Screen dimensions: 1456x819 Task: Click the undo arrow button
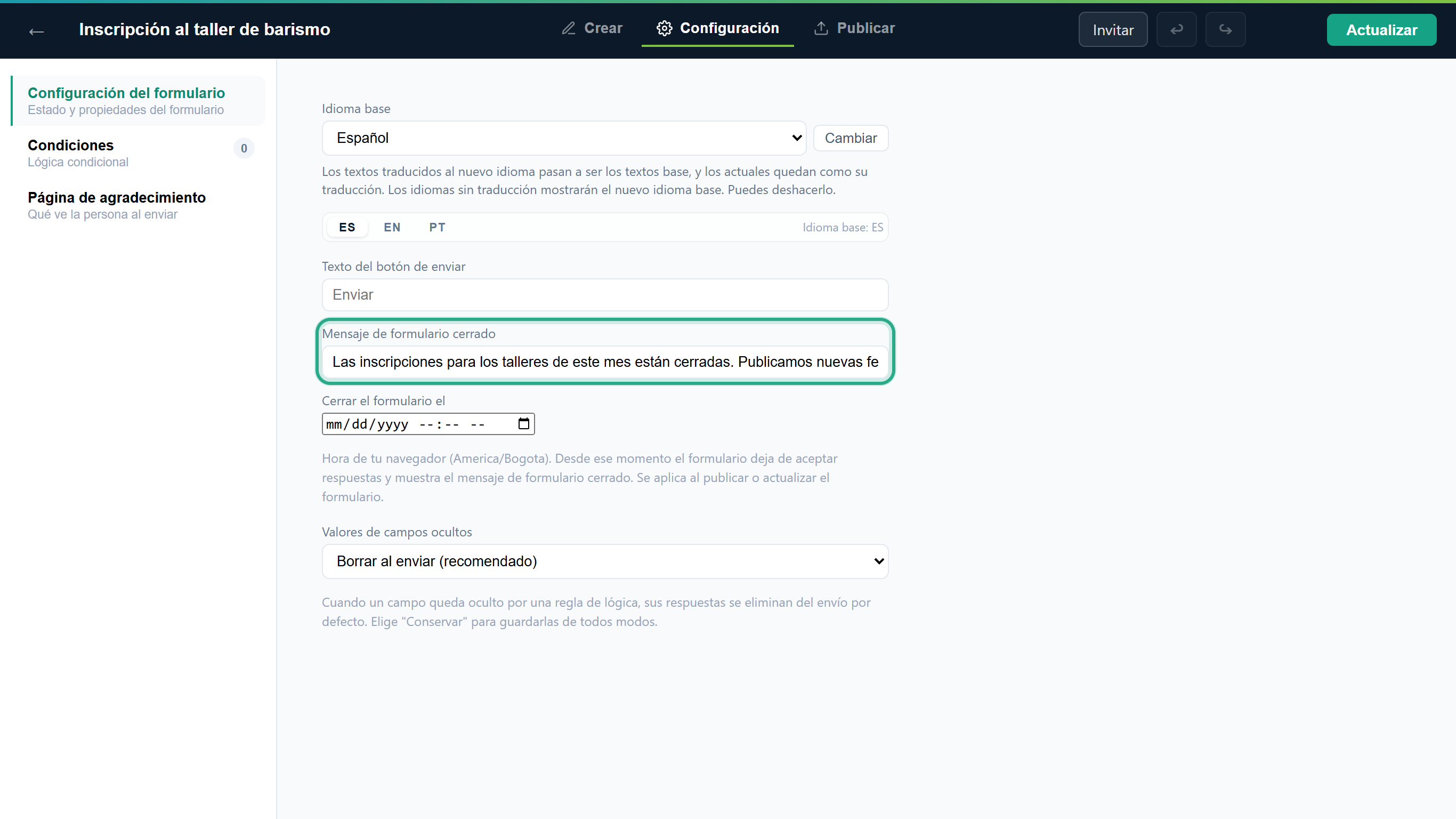[1176, 29]
